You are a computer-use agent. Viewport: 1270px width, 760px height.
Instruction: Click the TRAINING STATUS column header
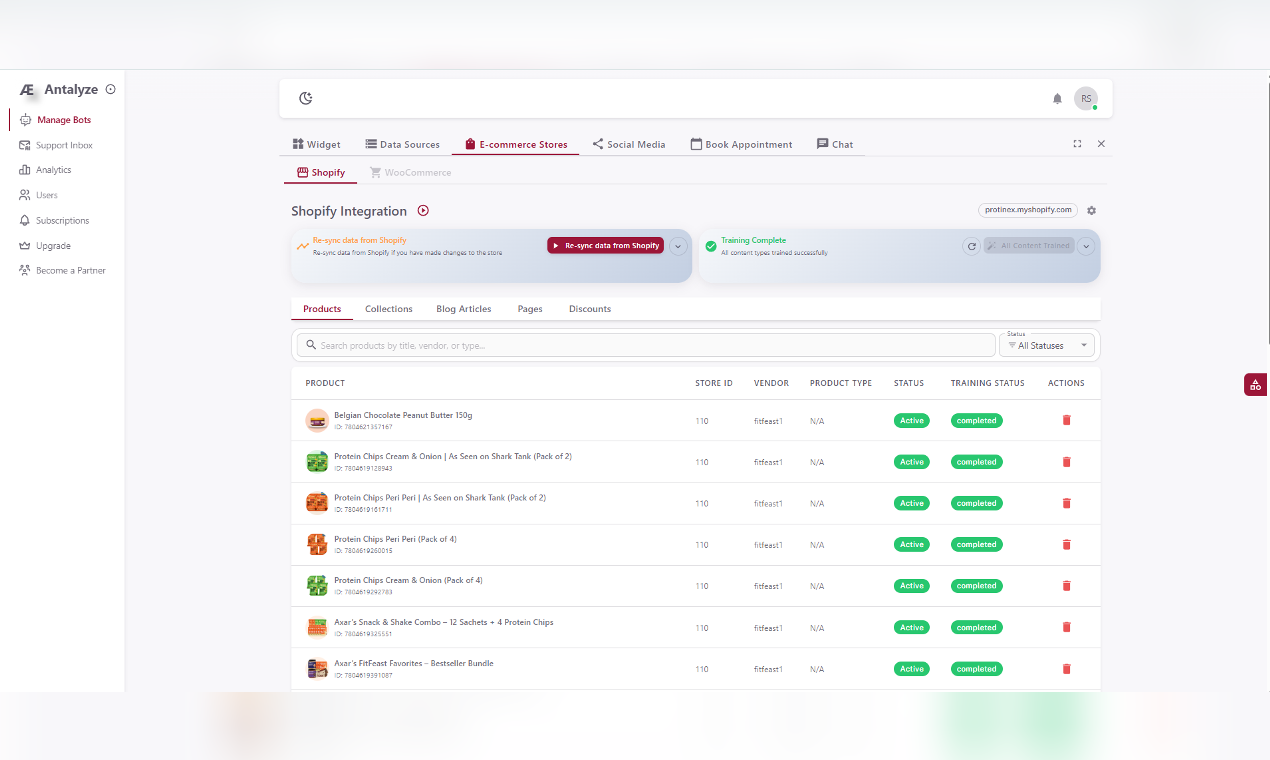click(987, 383)
